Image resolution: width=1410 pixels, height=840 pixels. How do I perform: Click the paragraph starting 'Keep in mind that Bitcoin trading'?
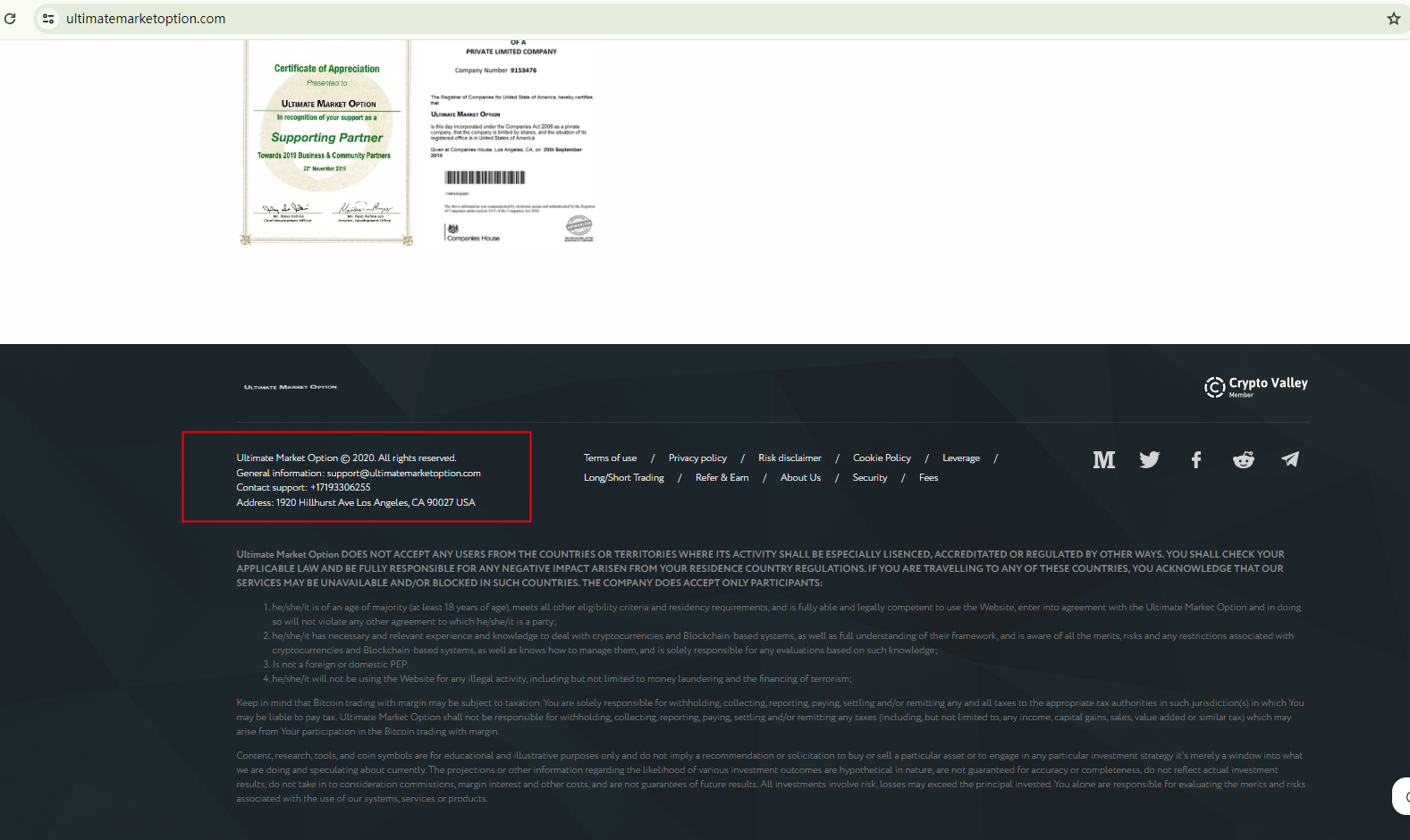pos(770,718)
